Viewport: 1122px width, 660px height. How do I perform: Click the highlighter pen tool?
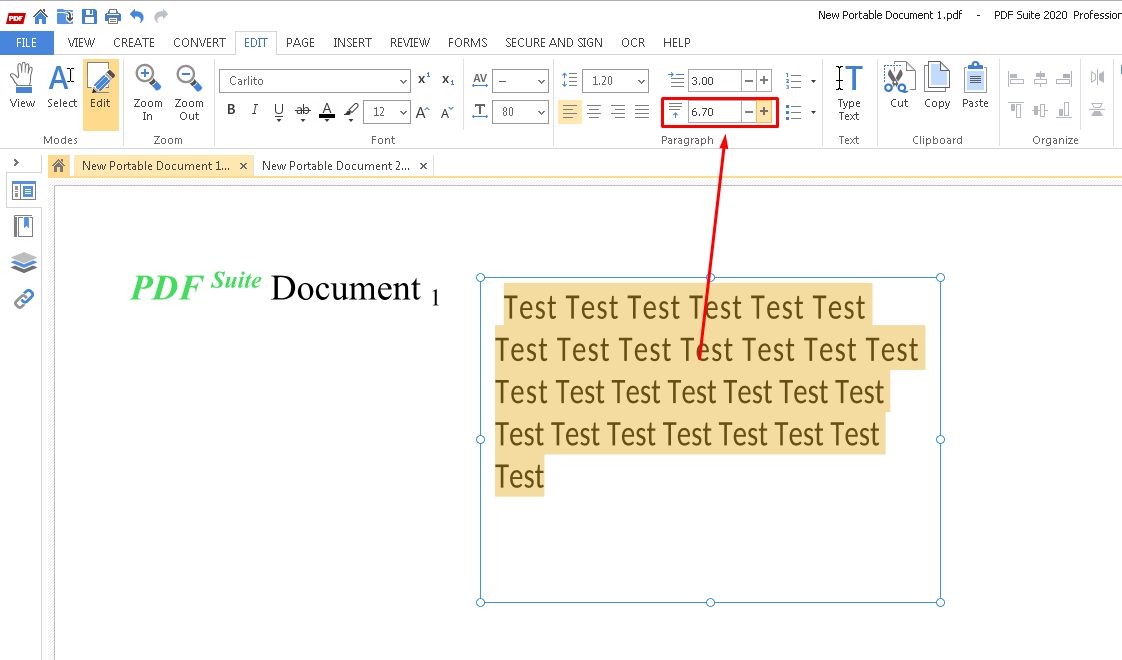pyautogui.click(x=351, y=111)
